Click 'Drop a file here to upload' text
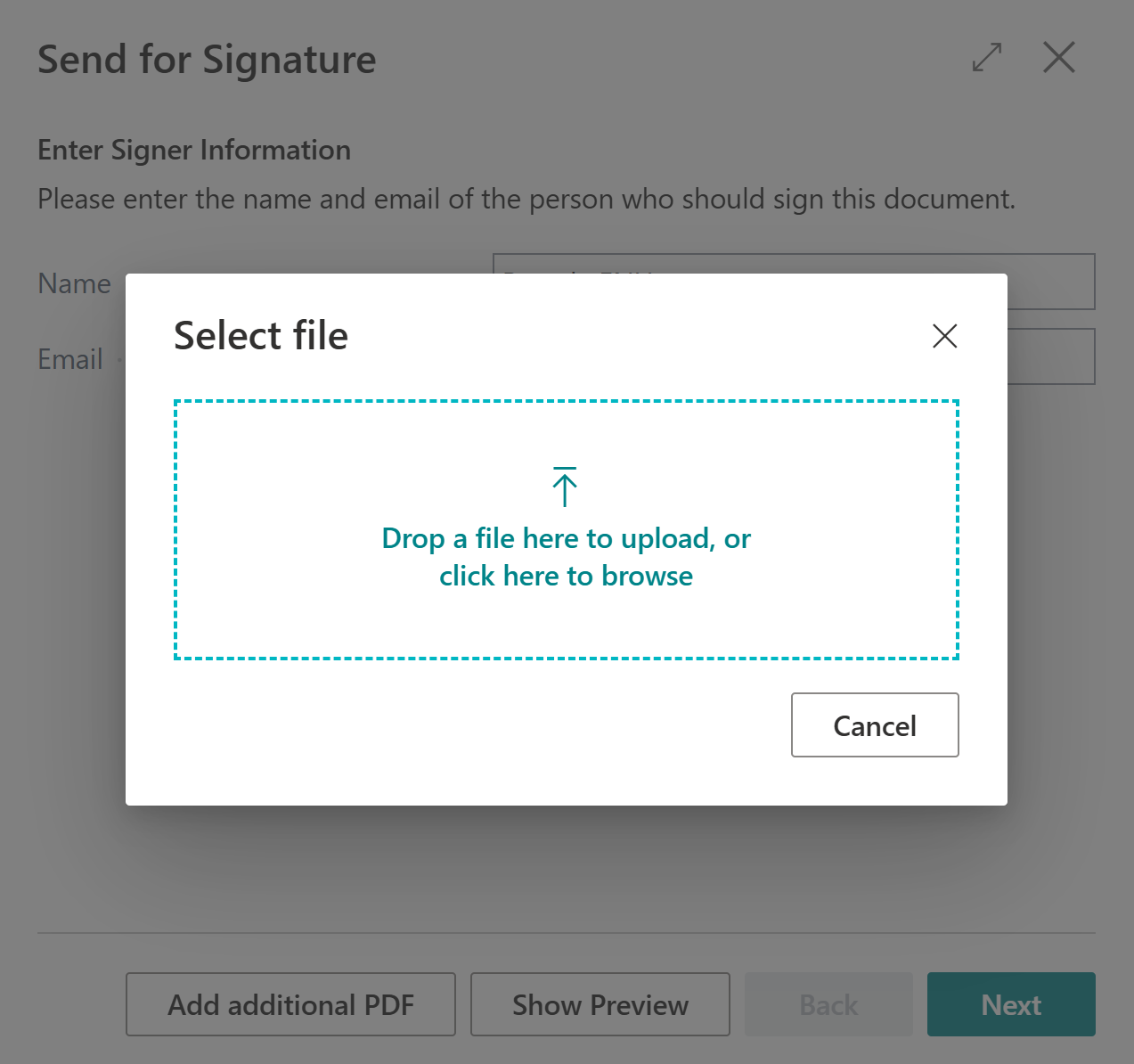The height and width of the screenshot is (1064, 1134). pyautogui.click(x=549, y=538)
